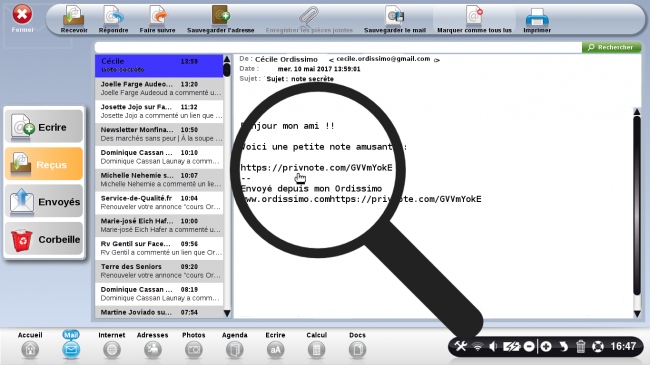The image size is (650, 365).
Task: Click the search input field
Action: coord(338,47)
